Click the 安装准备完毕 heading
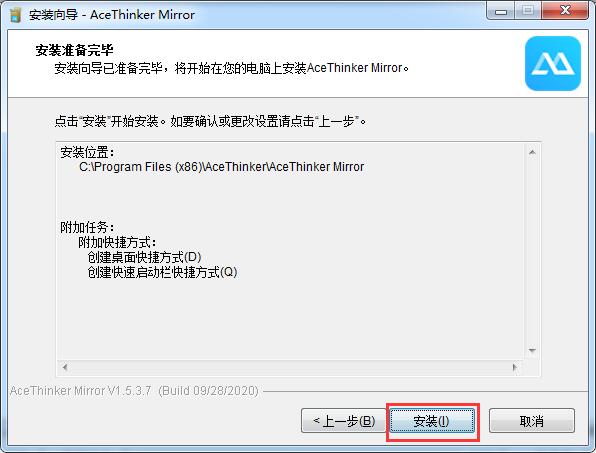 [74, 50]
